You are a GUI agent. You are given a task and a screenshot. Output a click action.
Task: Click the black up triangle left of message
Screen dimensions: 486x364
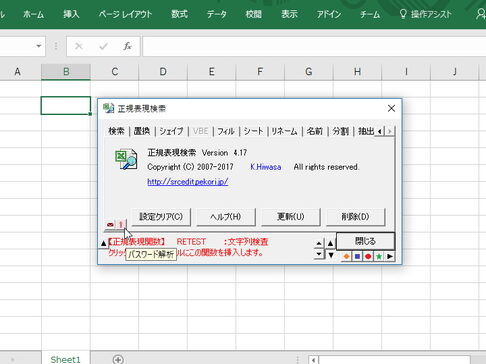pos(103,243)
